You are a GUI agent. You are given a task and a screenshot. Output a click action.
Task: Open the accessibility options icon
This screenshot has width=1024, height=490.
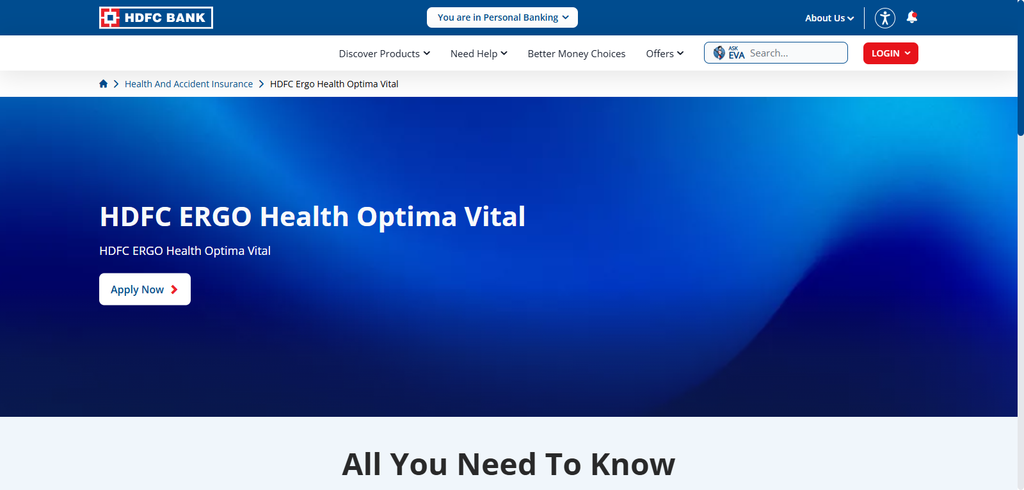885,18
